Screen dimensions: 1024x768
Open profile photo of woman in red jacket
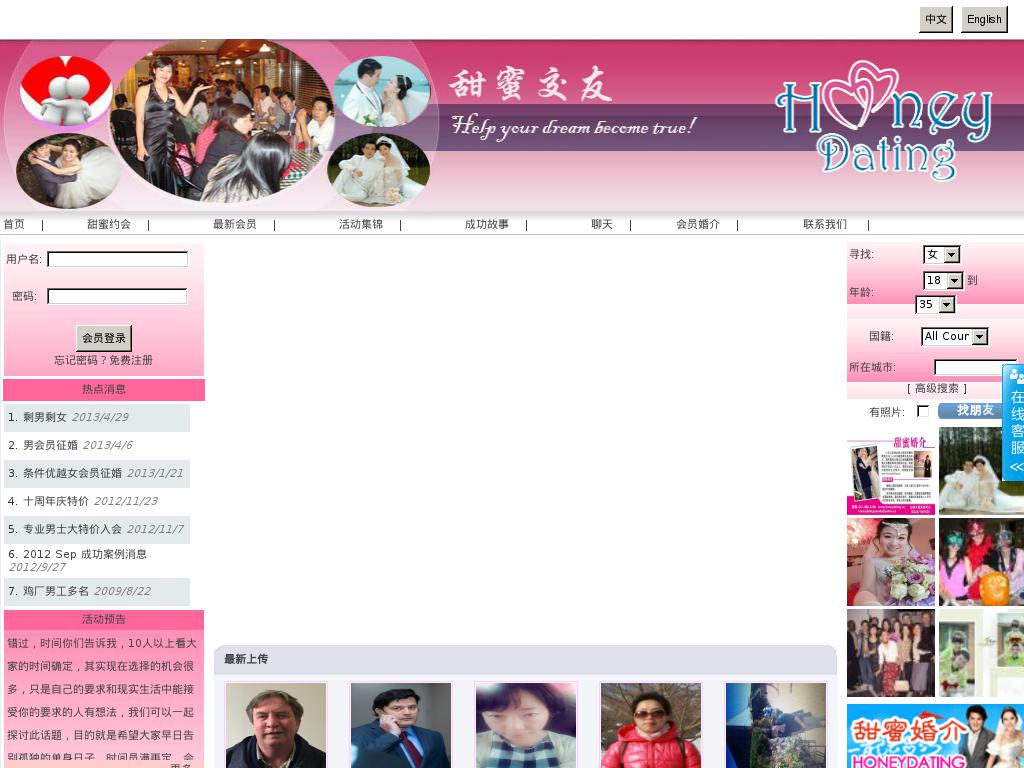click(x=650, y=726)
